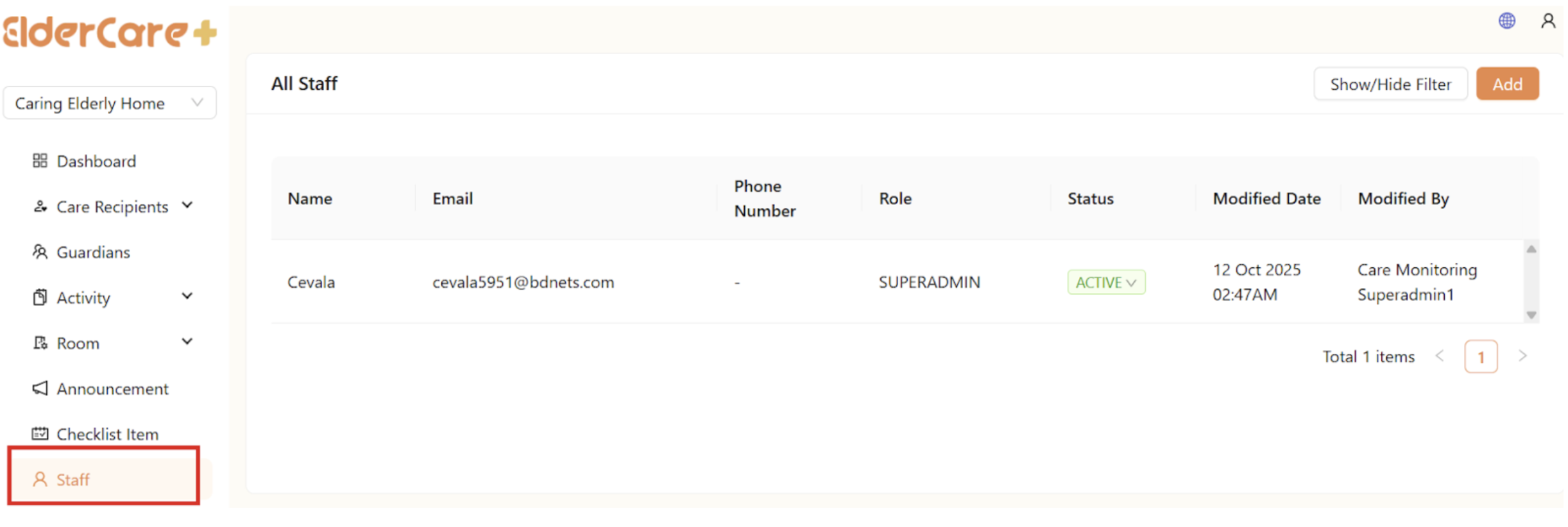This screenshot has height=527, width=1568.
Task: Click the Add button
Action: coord(1507,83)
